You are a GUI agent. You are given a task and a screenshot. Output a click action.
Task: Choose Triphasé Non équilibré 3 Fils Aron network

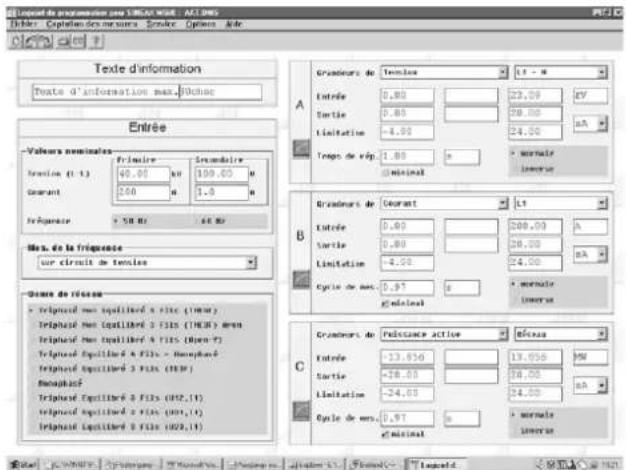(140, 325)
